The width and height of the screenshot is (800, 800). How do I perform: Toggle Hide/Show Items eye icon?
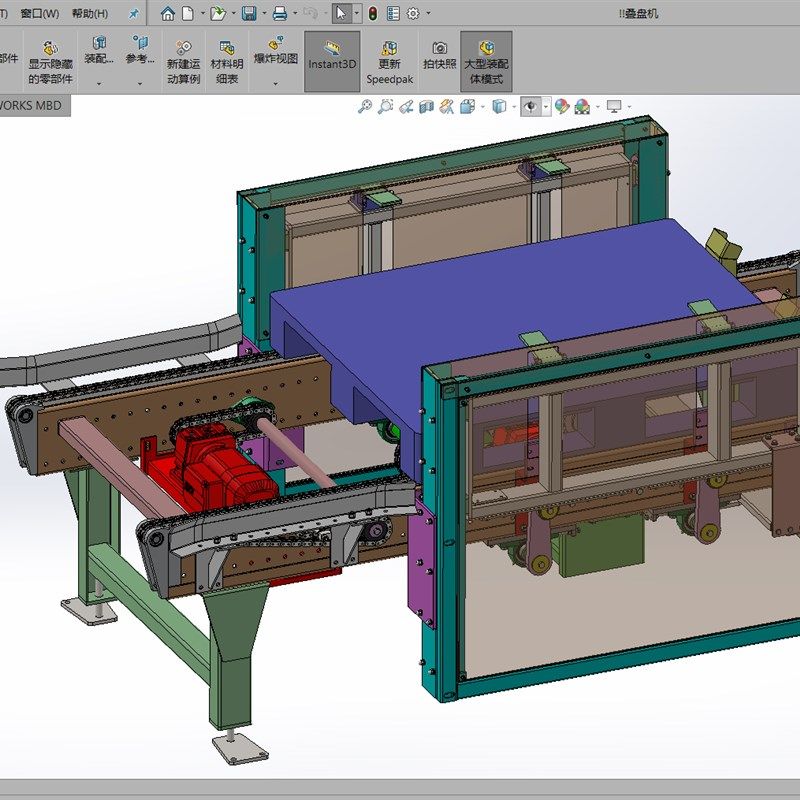click(x=530, y=106)
